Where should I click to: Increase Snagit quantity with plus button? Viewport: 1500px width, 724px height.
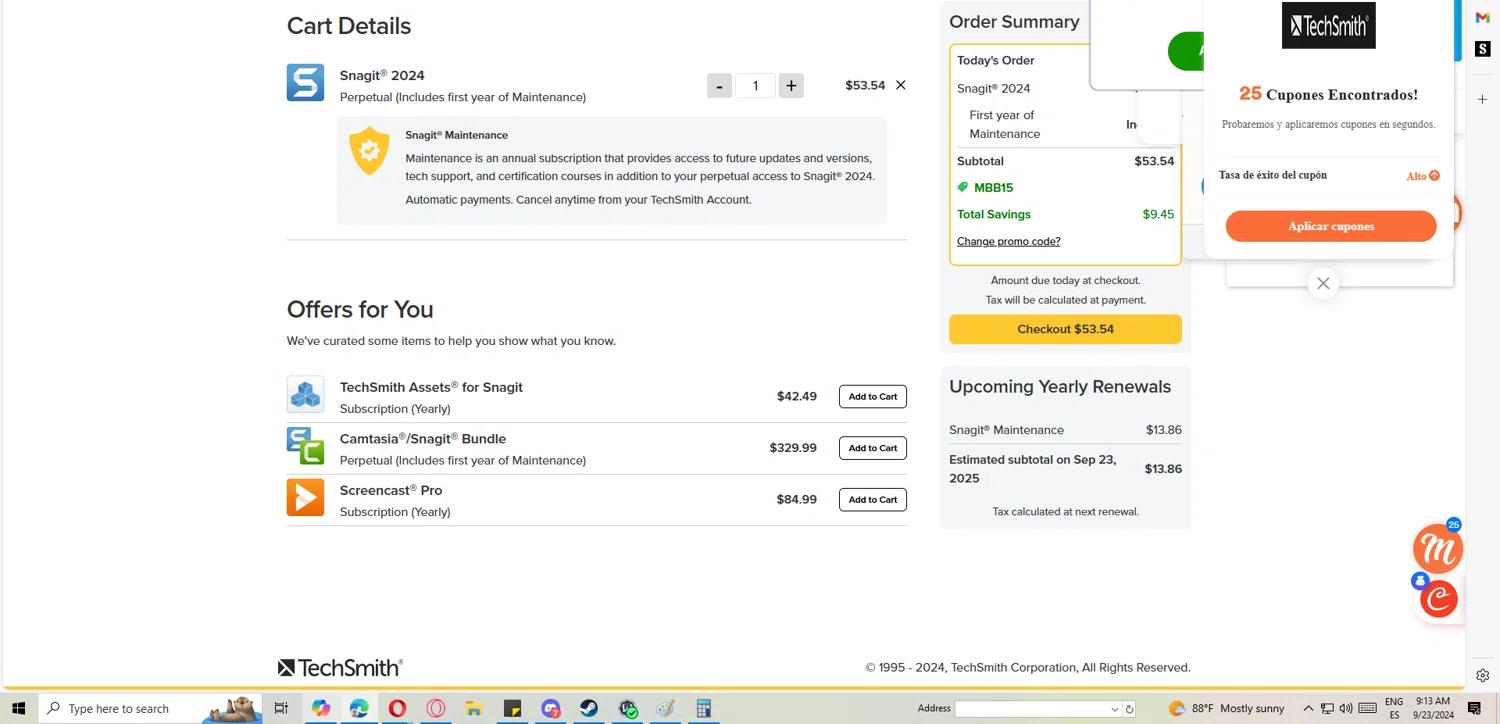(791, 86)
